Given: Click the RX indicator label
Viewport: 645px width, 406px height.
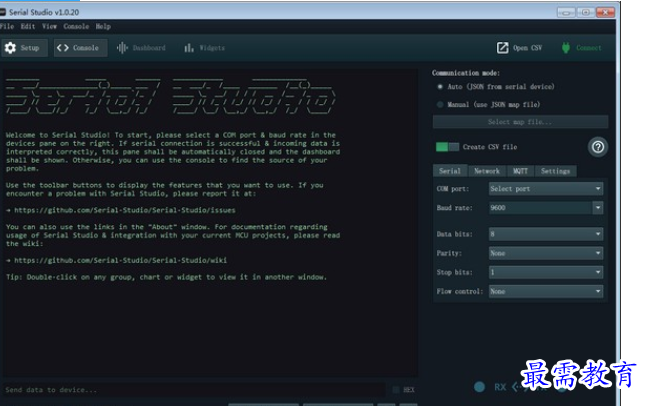Looking at the screenshot, I should point(500,387).
